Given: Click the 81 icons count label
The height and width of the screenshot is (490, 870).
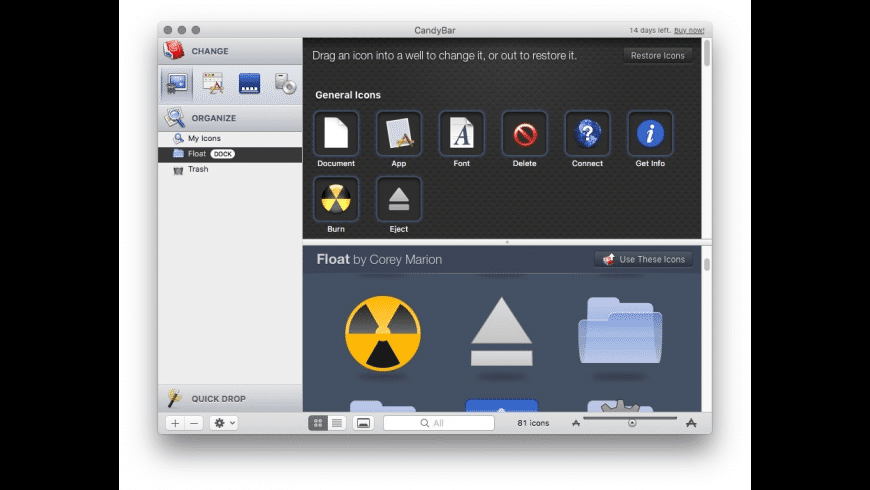Looking at the screenshot, I should tap(533, 423).
